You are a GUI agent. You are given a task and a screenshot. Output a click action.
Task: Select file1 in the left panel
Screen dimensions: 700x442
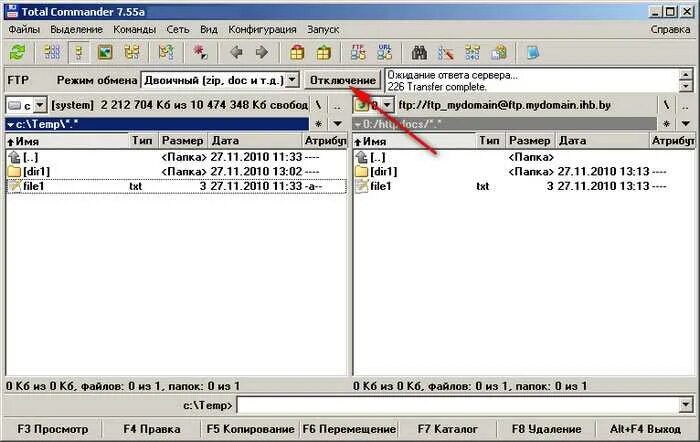click(176, 186)
